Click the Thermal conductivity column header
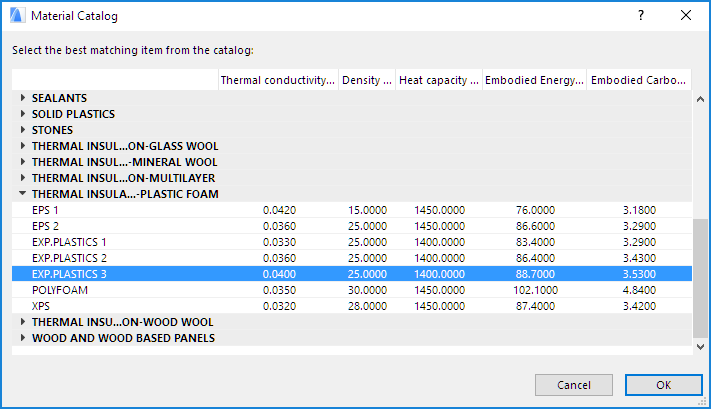 click(x=277, y=80)
